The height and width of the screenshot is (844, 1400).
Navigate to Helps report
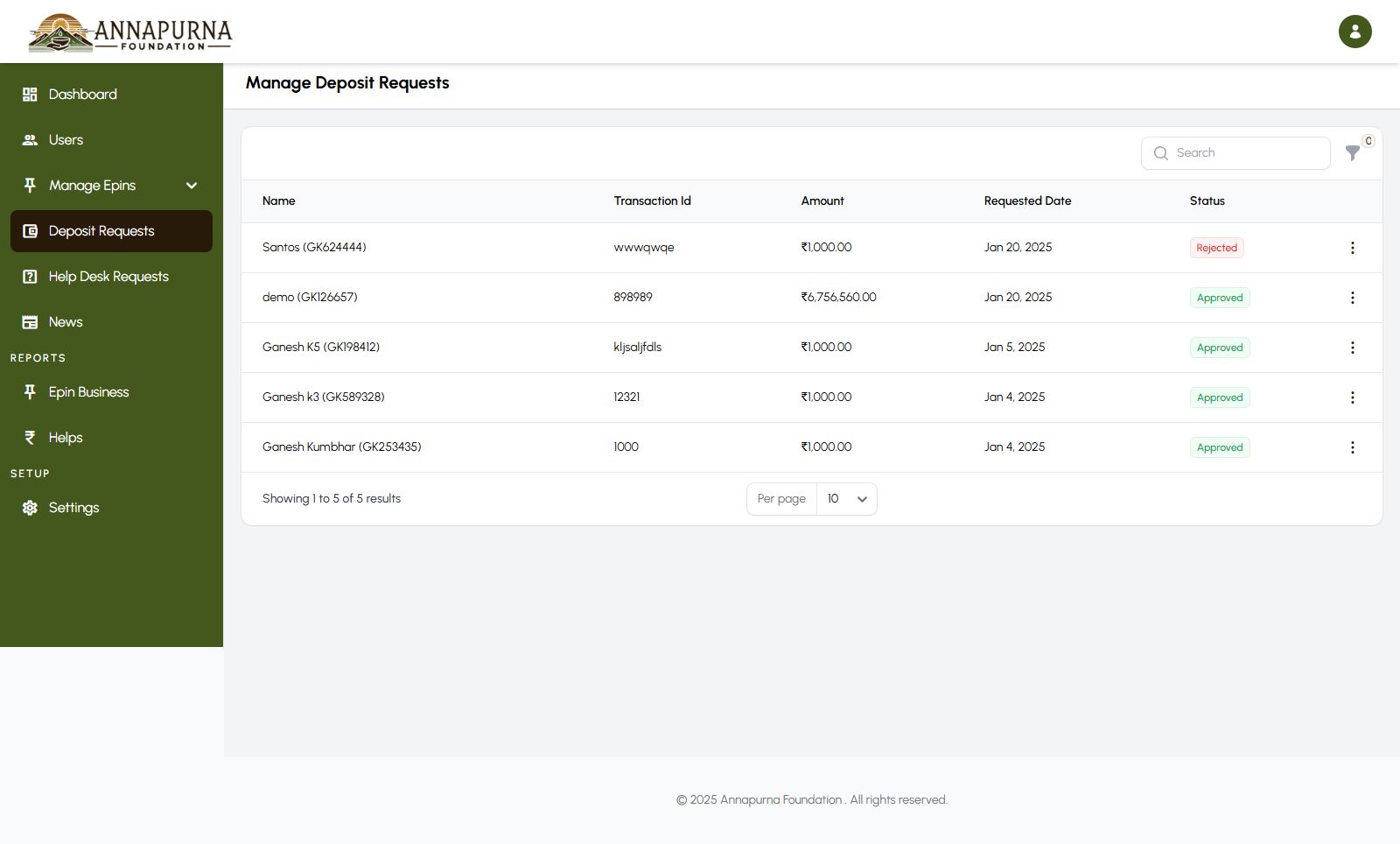click(x=66, y=438)
